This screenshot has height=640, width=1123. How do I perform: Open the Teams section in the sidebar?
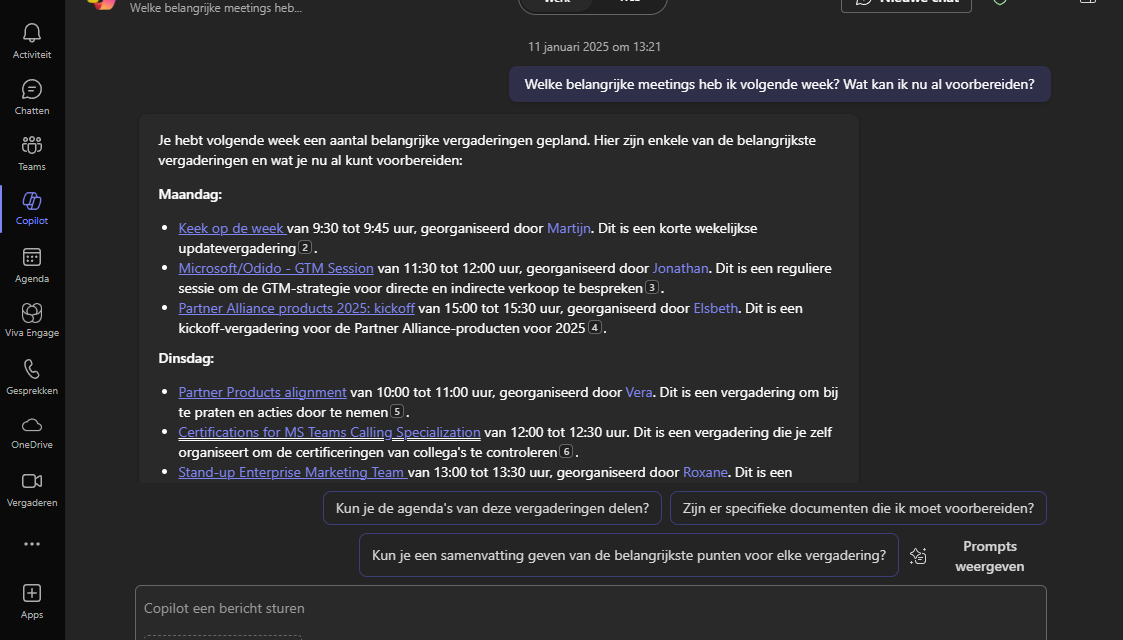[32, 153]
